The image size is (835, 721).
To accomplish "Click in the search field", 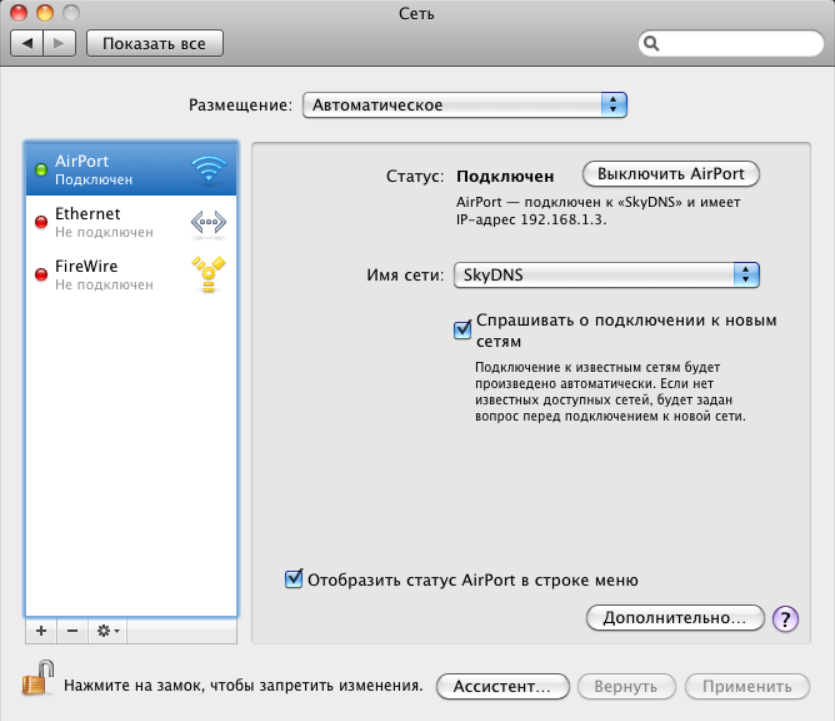I will (735, 44).
